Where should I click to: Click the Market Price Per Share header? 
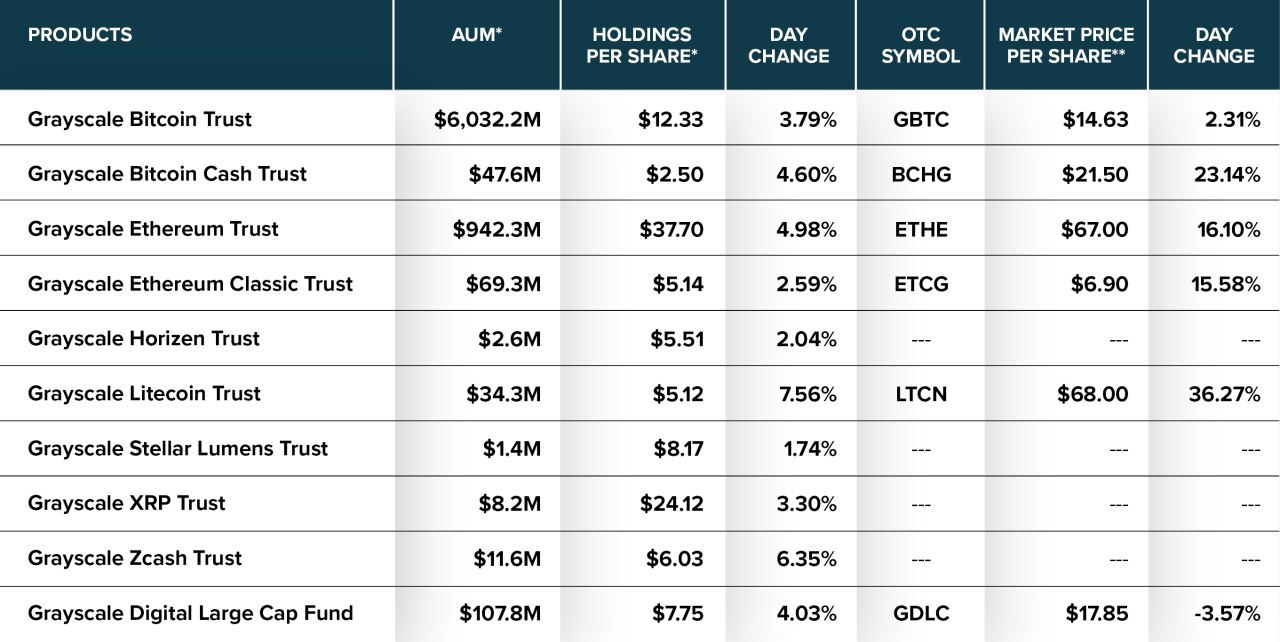click(1066, 45)
